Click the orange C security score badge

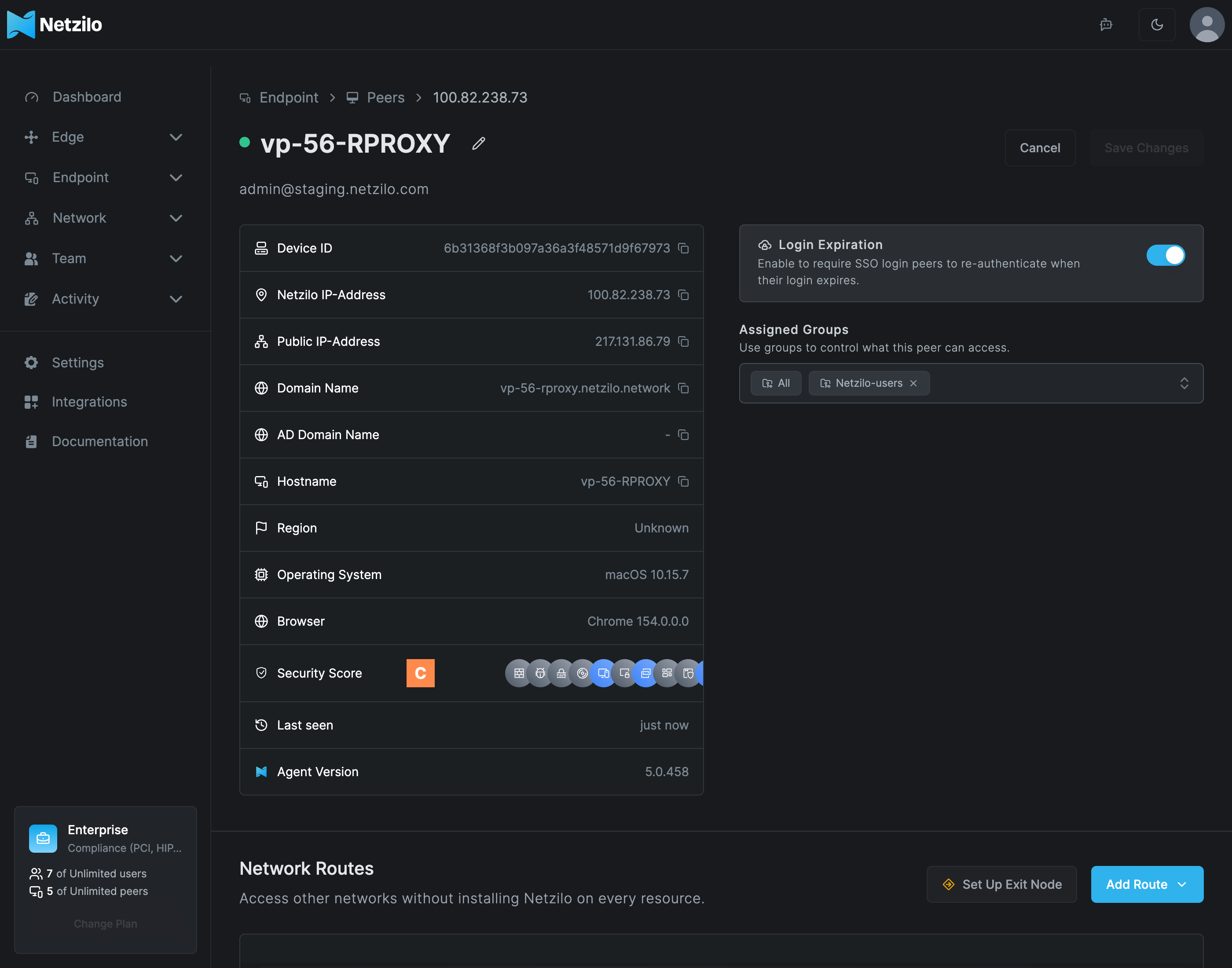[421, 673]
